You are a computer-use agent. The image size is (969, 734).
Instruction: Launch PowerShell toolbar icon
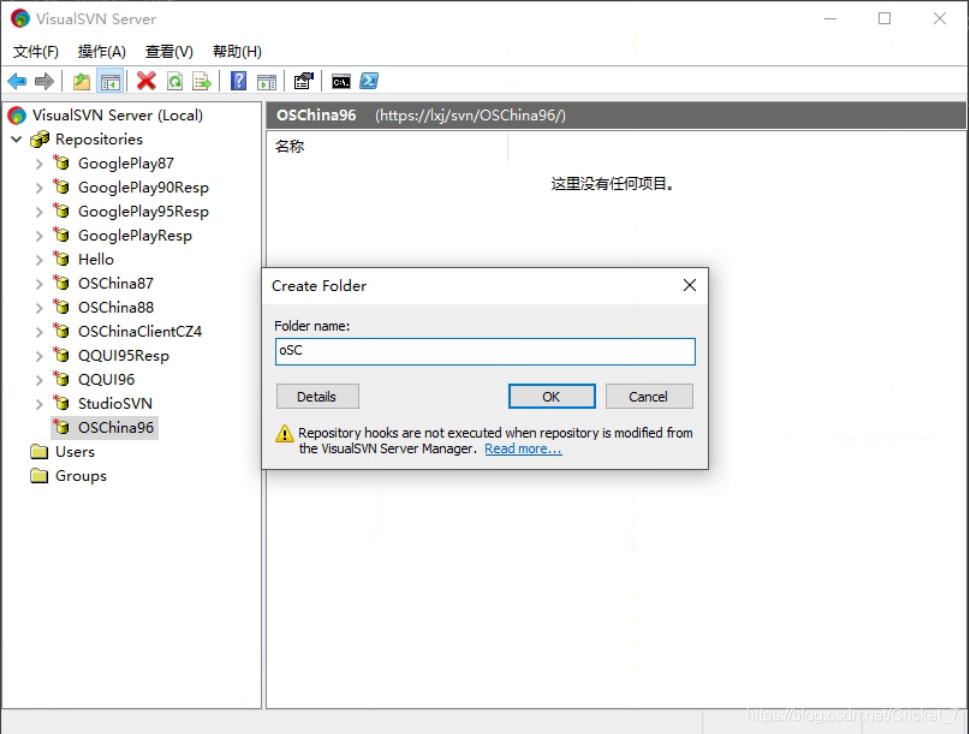click(x=369, y=81)
